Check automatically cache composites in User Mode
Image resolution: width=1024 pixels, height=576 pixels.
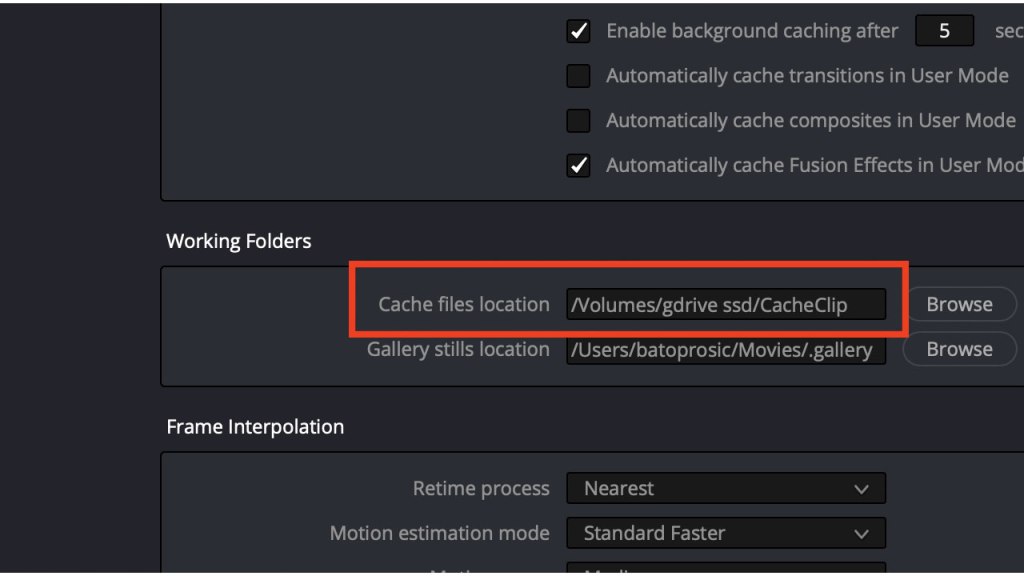tap(578, 121)
